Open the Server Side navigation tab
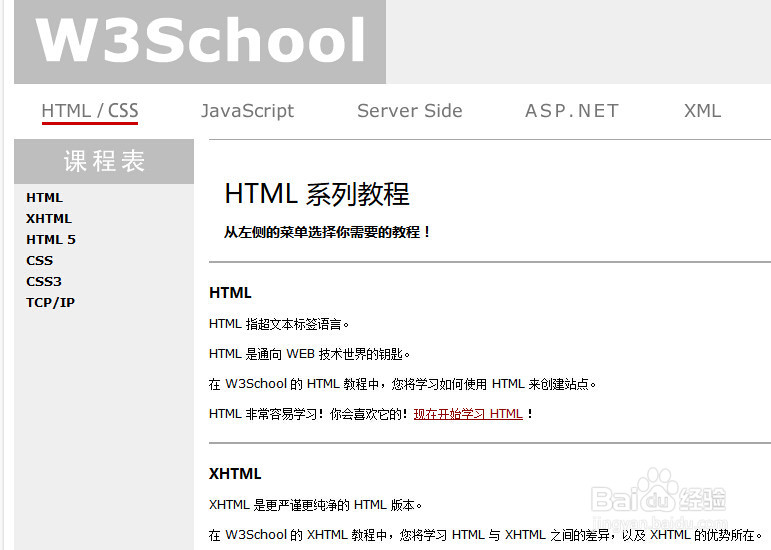 coord(410,111)
